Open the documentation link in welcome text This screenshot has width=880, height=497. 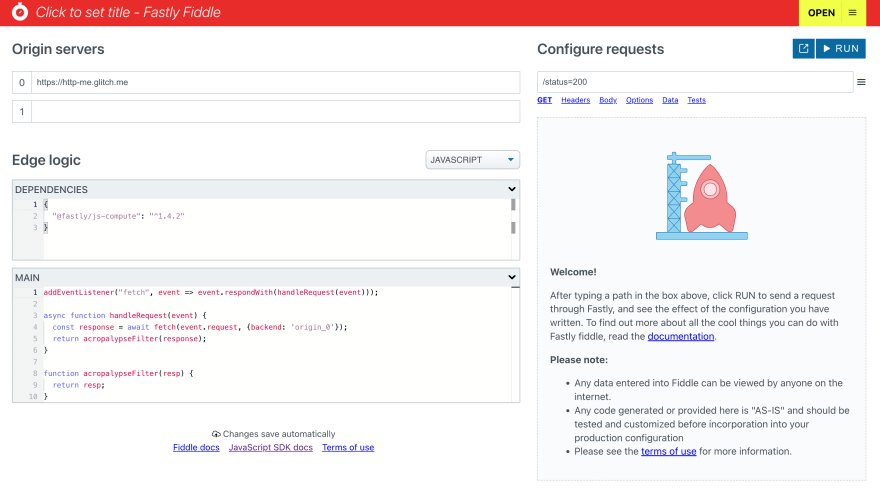[681, 337]
